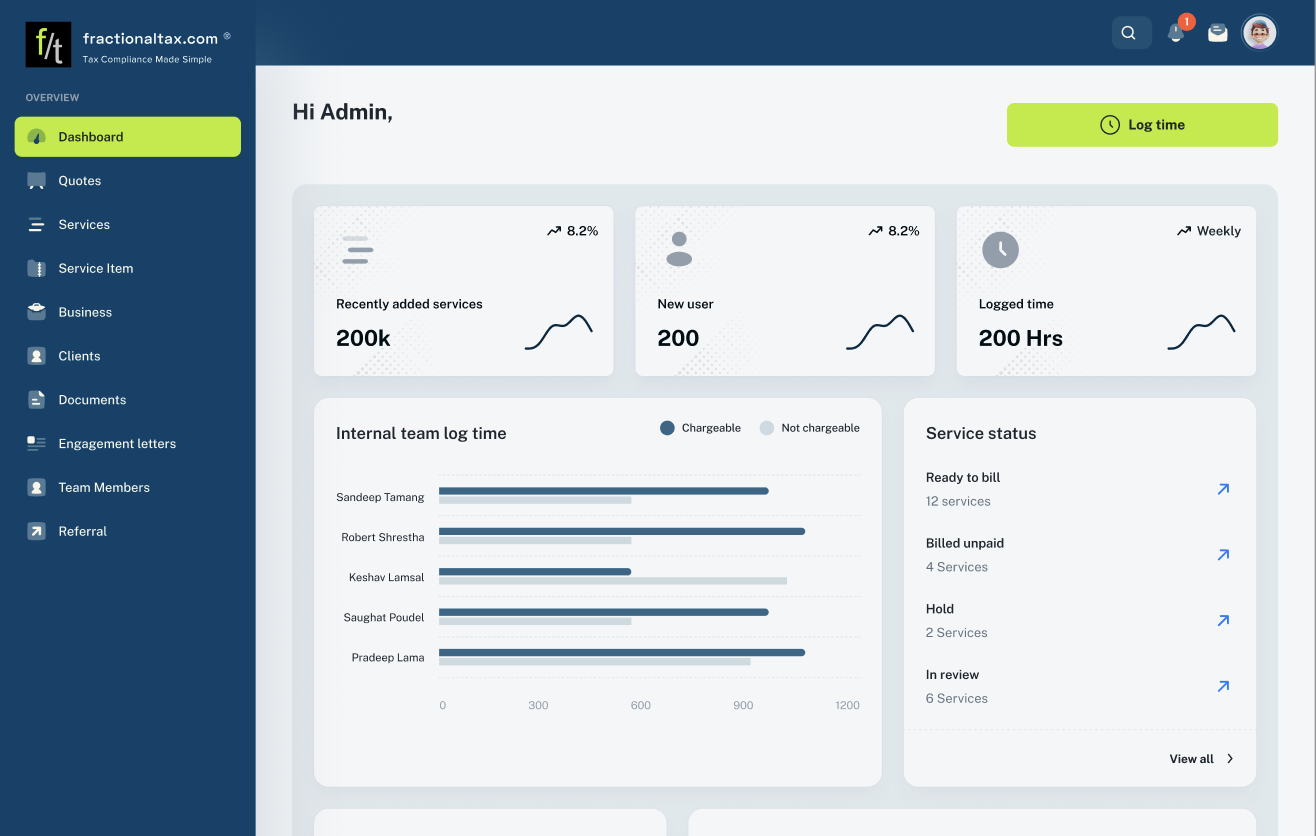Expand the Billed unpaid services arrow
The height and width of the screenshot is (836, 1316).
1223,554
